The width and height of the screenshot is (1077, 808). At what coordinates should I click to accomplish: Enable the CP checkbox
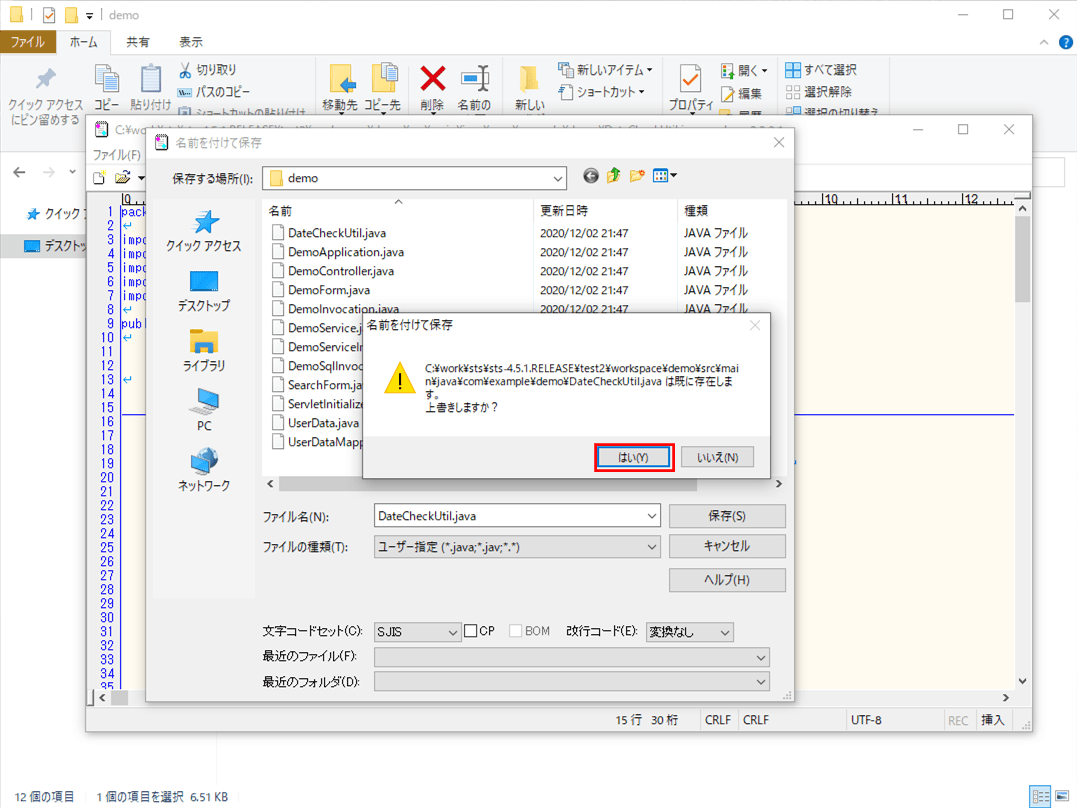[471, 631]
